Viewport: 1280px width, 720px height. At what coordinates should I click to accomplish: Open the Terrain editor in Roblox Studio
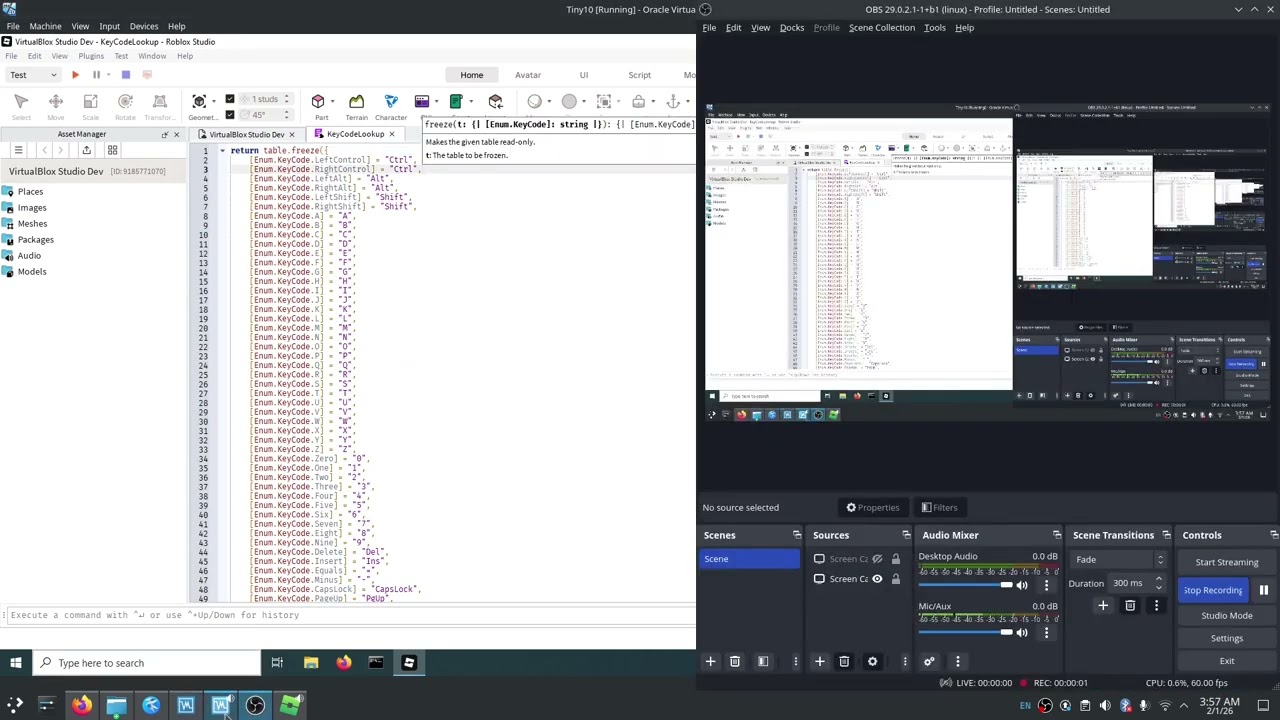(356, 105)
